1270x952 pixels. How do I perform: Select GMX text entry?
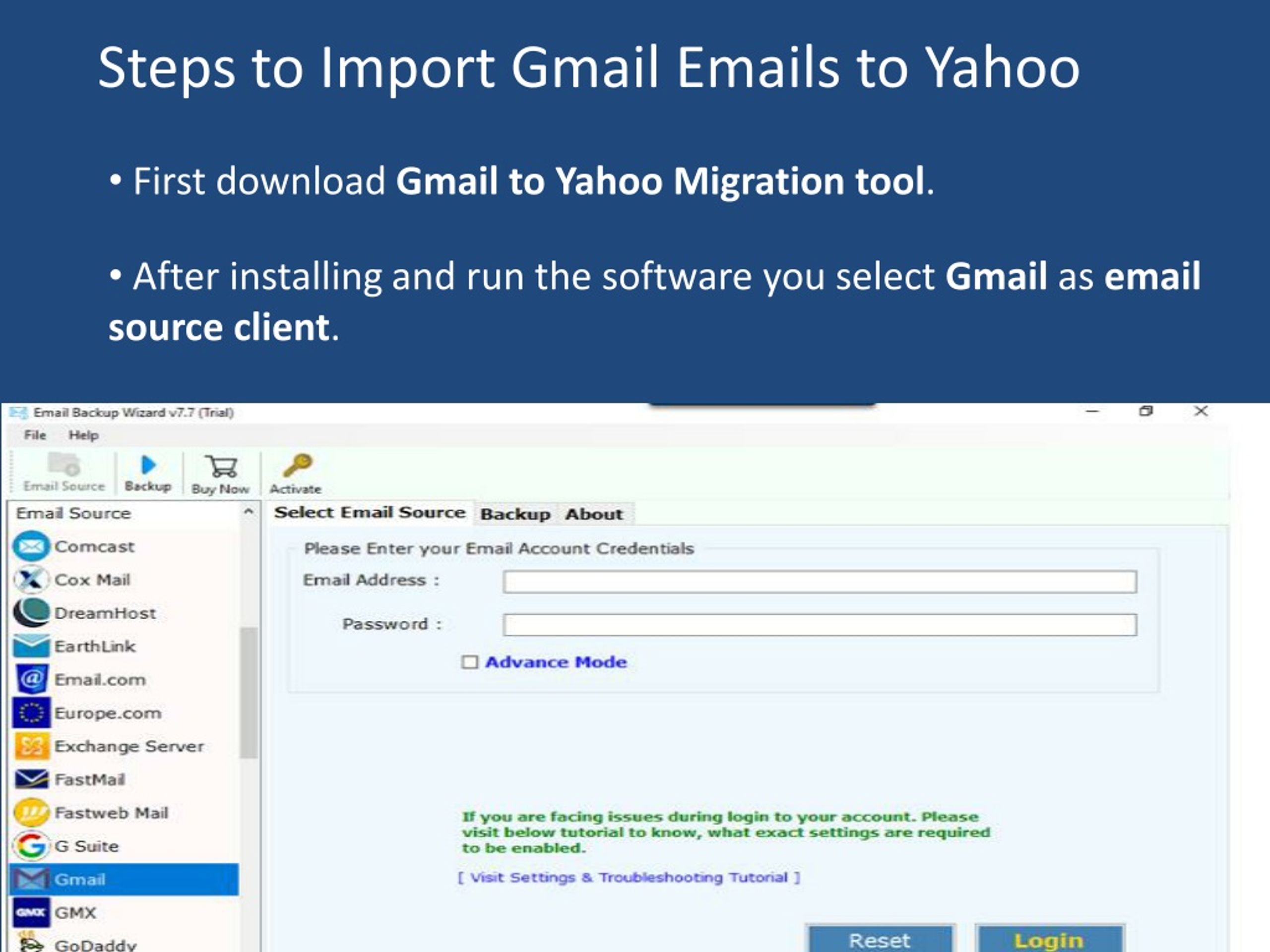[x=75, y=912]
